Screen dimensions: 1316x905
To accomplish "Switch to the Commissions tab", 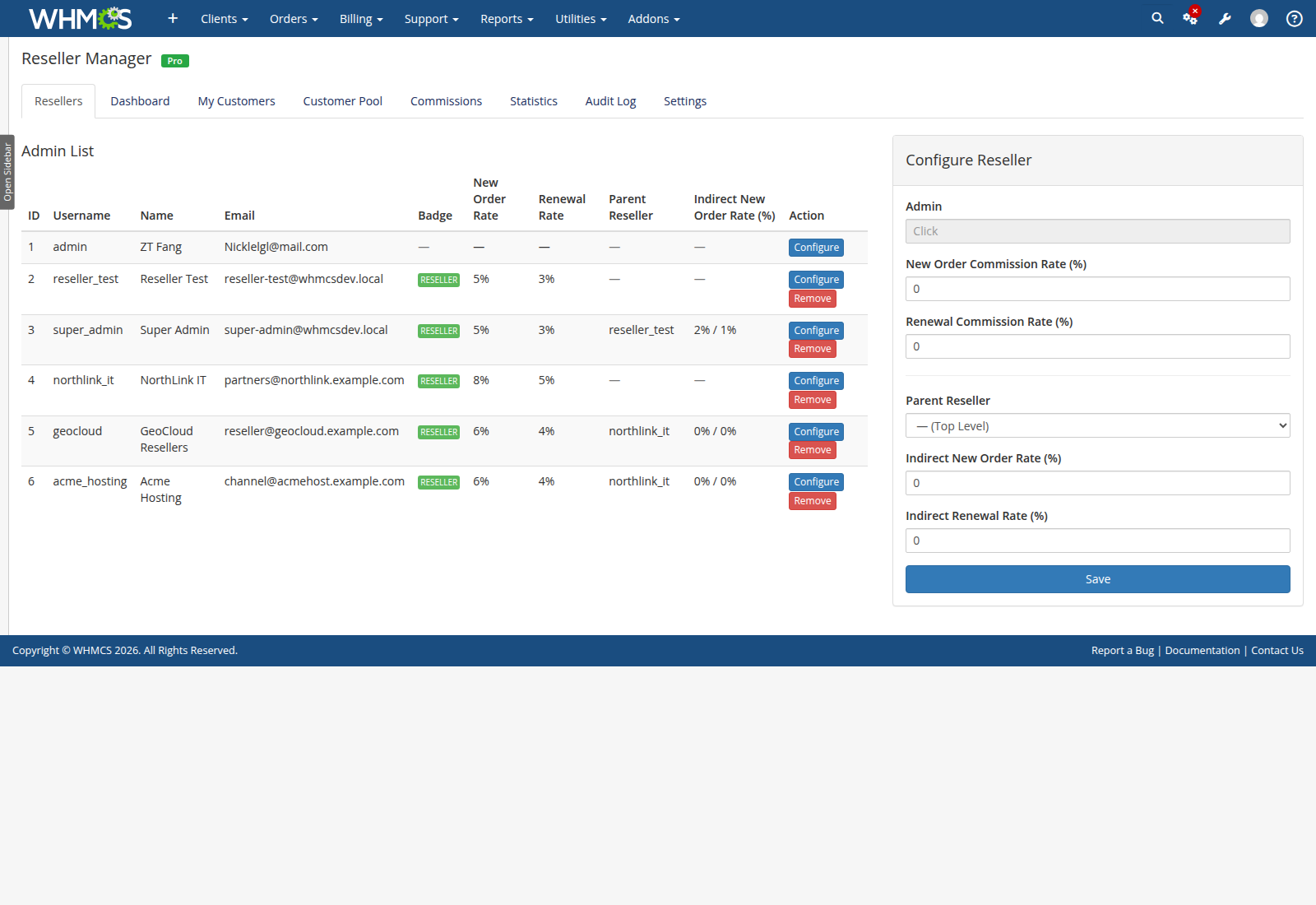I will 446,101.
